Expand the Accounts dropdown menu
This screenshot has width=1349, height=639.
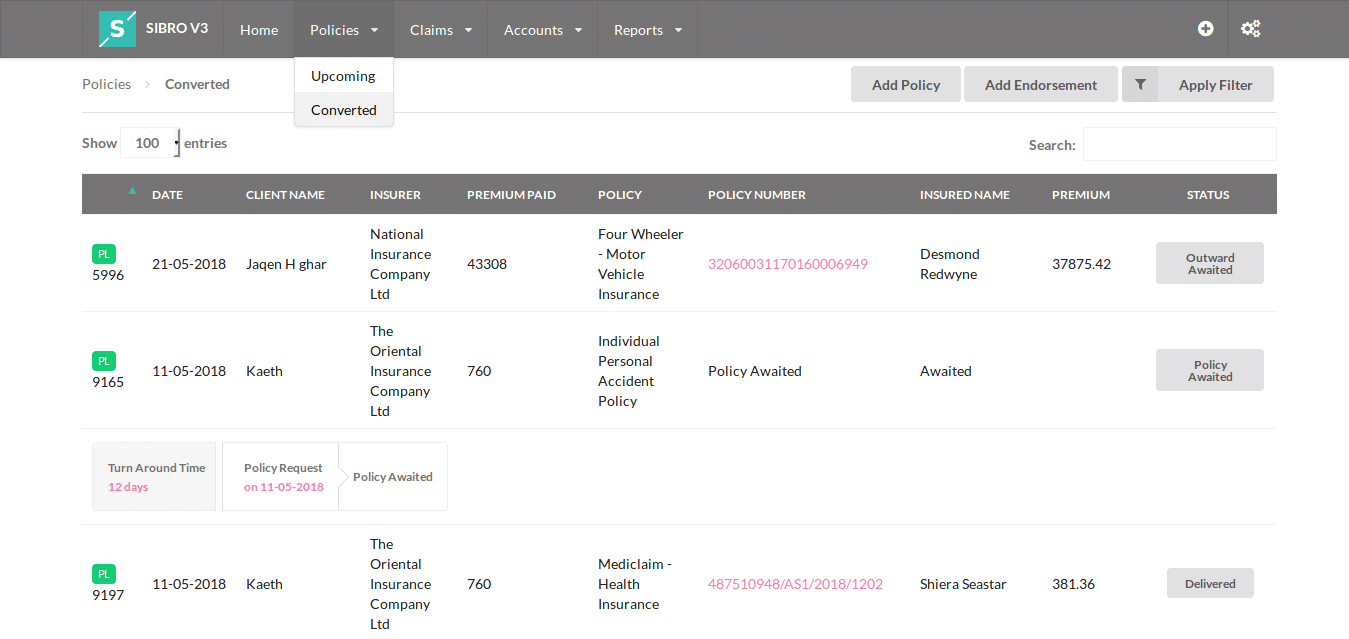[x=542, y=30]
